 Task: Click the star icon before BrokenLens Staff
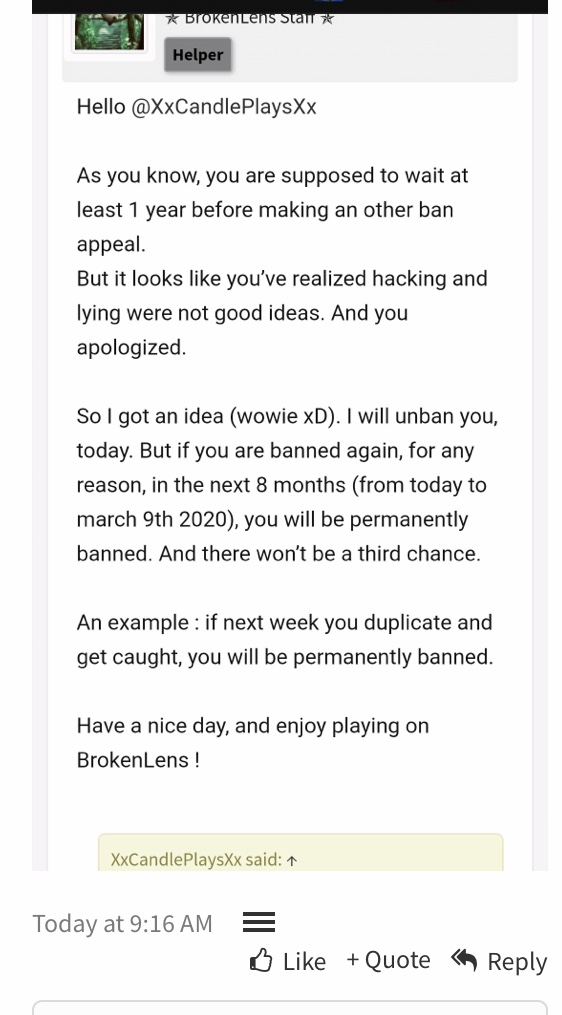172,19
